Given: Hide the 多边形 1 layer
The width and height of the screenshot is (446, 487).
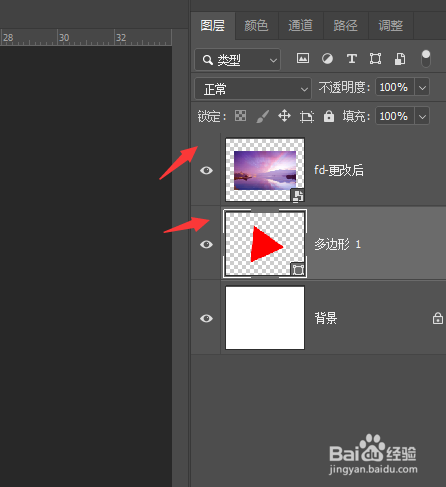Looking at the screenshot, I should tap(206, 244).
